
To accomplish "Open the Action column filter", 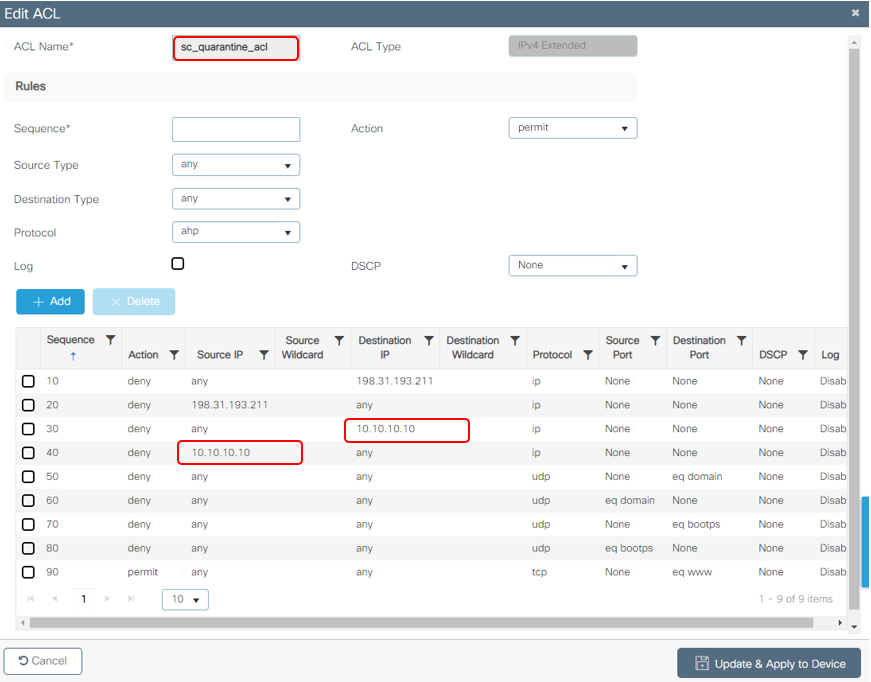I will click(174, 355).
